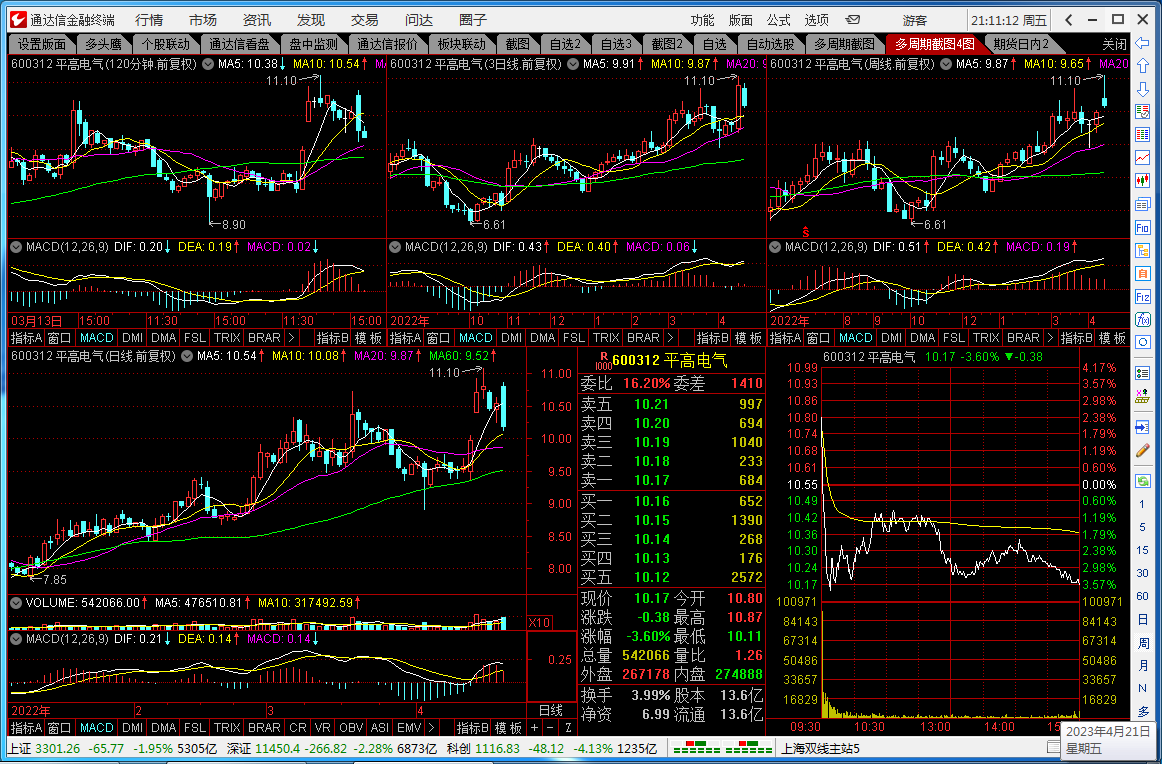Click the plus zoom button on daily chart
Viewport: 1162px width, 764px height.
pos(534,728)
